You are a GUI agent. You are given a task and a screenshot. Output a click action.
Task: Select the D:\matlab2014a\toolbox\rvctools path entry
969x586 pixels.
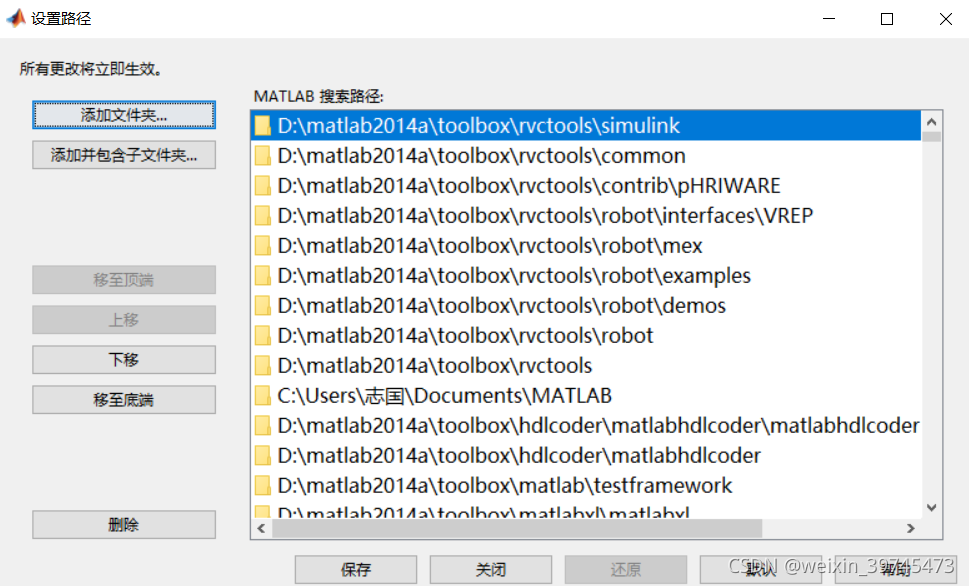point(430,365)
